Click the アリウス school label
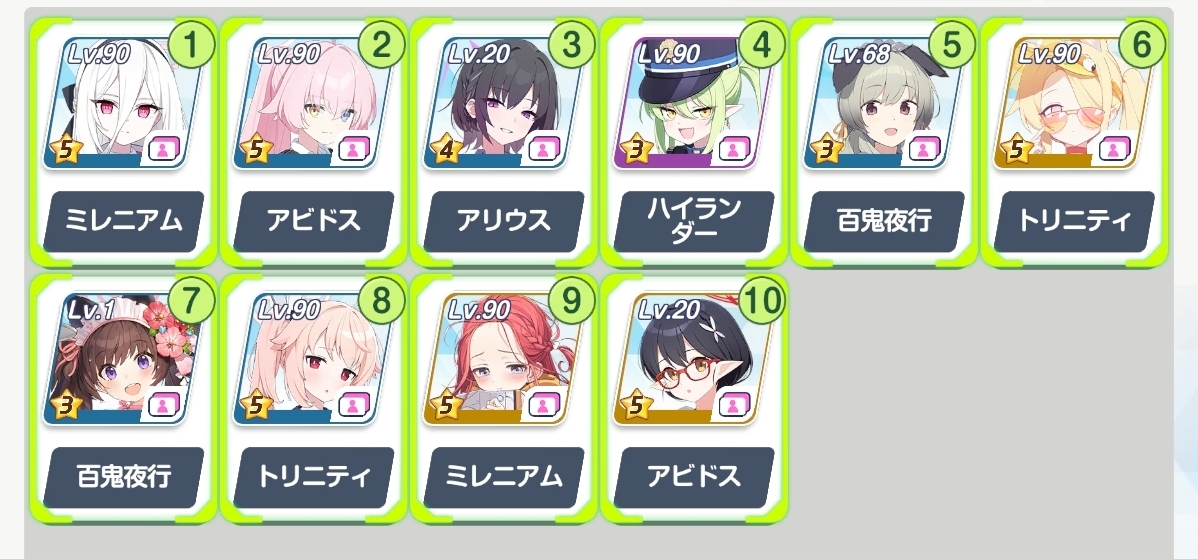 [503, 221]
